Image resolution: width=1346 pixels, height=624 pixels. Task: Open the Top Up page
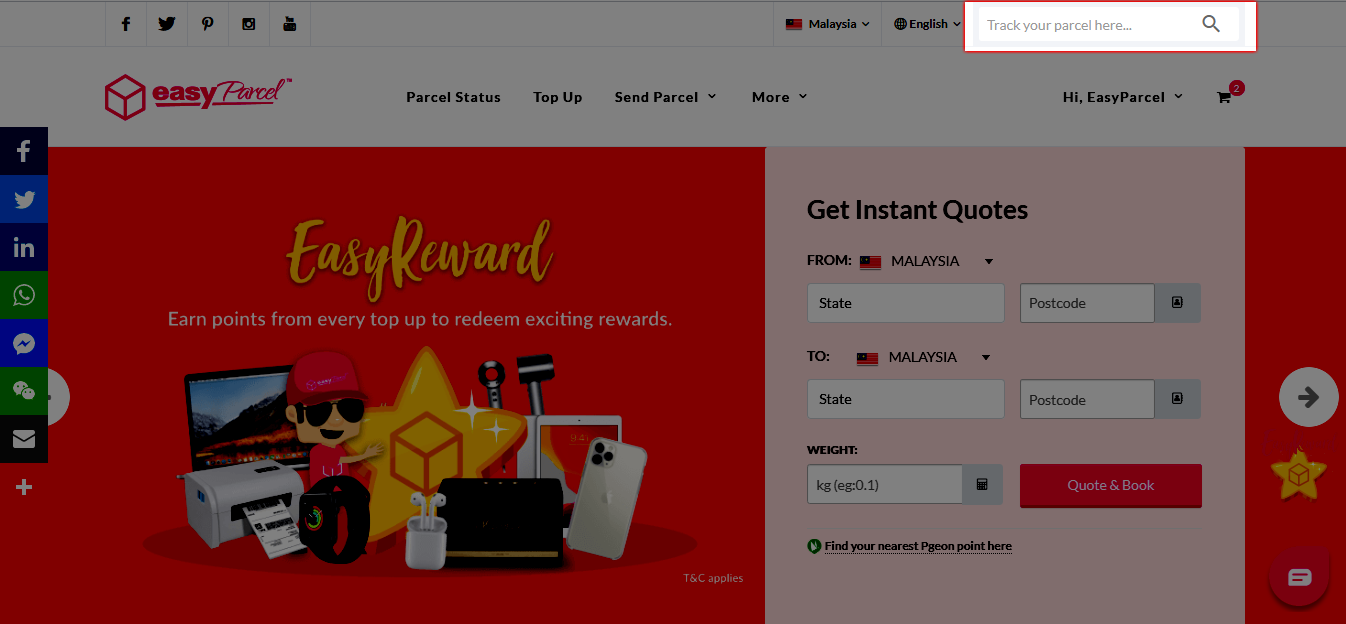pos(557,96)
